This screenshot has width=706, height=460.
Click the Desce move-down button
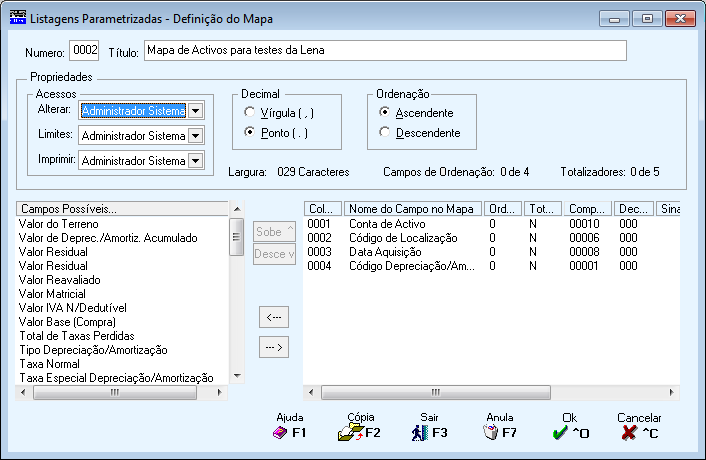tap(274, 254)
